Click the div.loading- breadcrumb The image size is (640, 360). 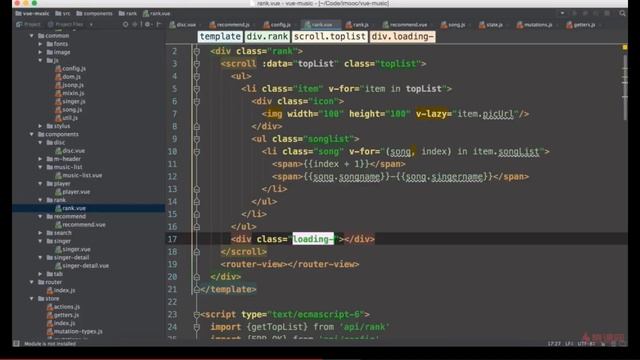402,36
